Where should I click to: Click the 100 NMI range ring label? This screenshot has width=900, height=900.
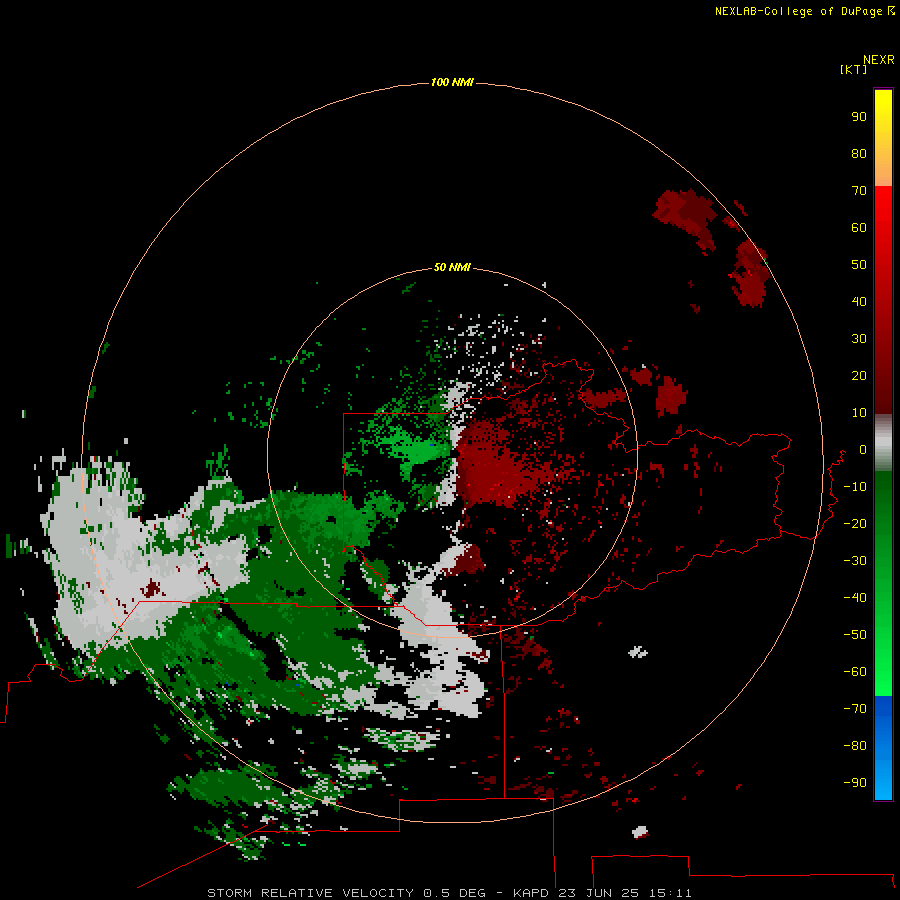pos(452,82)
